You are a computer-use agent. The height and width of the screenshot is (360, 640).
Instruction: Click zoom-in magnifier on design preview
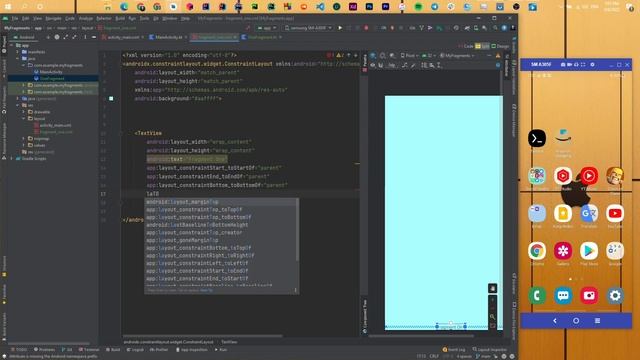(493, 317)
